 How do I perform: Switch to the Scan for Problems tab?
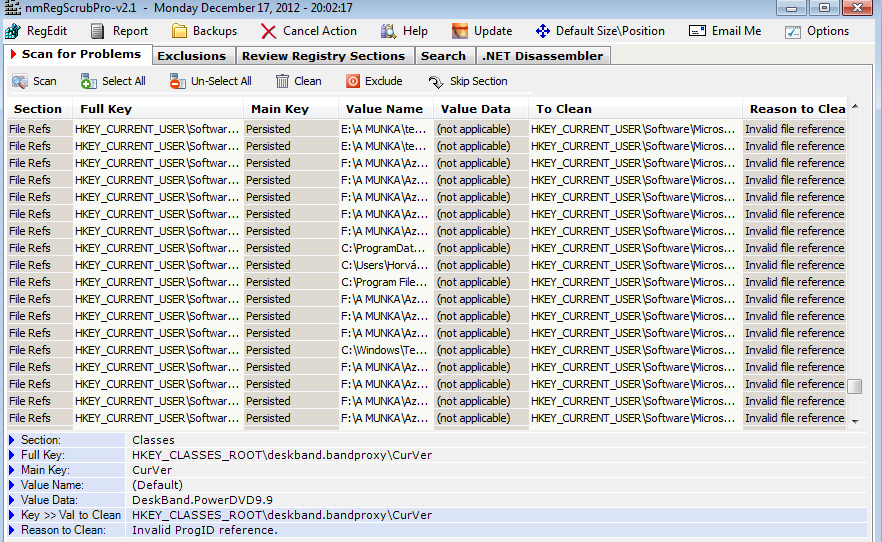point(78,55)
